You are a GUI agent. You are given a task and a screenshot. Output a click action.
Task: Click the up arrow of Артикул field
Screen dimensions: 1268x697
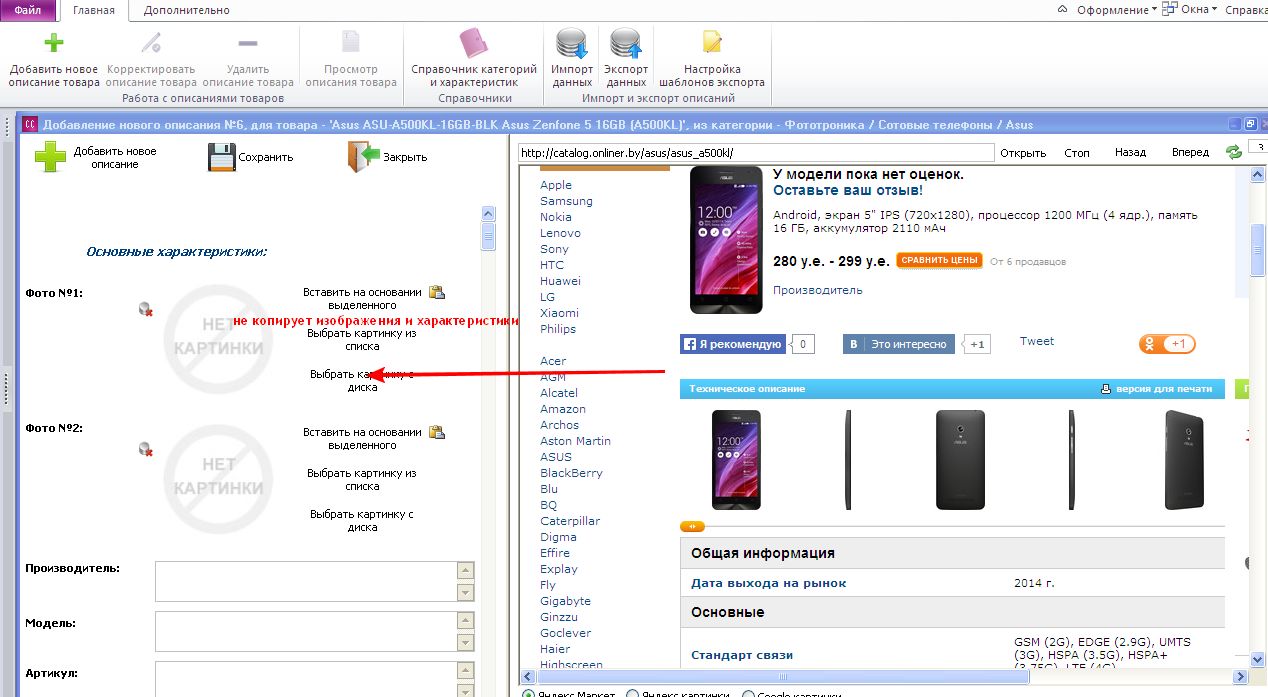click(x=465, y=672)
